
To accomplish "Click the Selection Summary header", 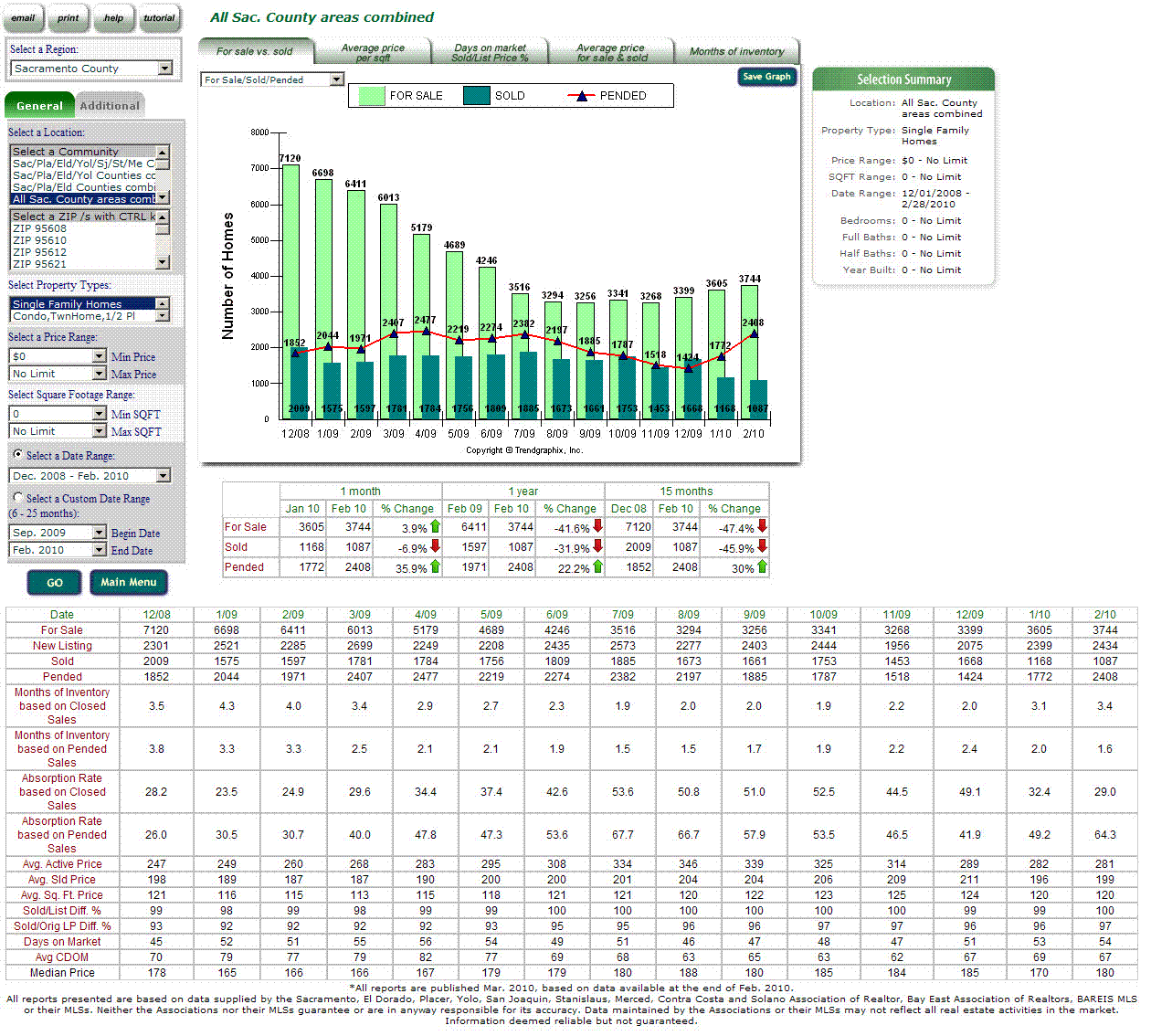I will coord(903,79).
